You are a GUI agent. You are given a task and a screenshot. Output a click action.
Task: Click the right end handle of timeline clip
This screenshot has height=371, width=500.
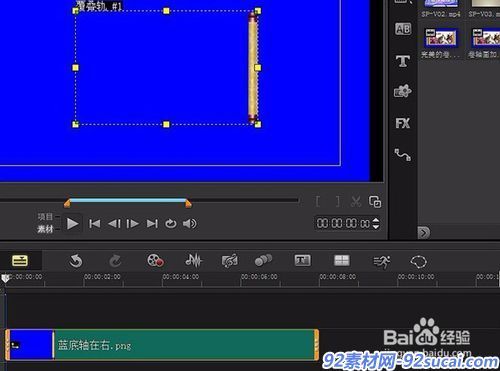316,345
